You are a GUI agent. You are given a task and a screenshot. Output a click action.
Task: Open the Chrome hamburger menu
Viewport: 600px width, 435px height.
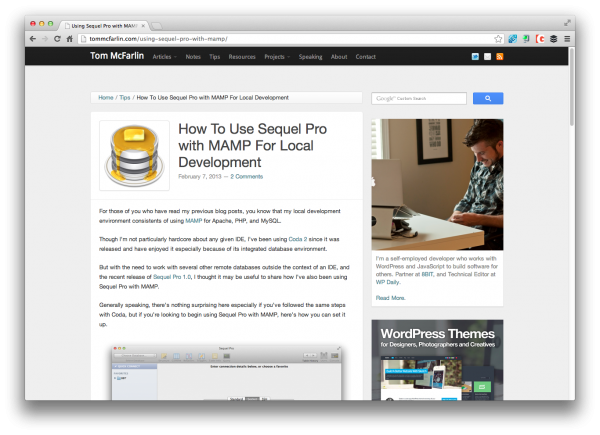(567, 38)
